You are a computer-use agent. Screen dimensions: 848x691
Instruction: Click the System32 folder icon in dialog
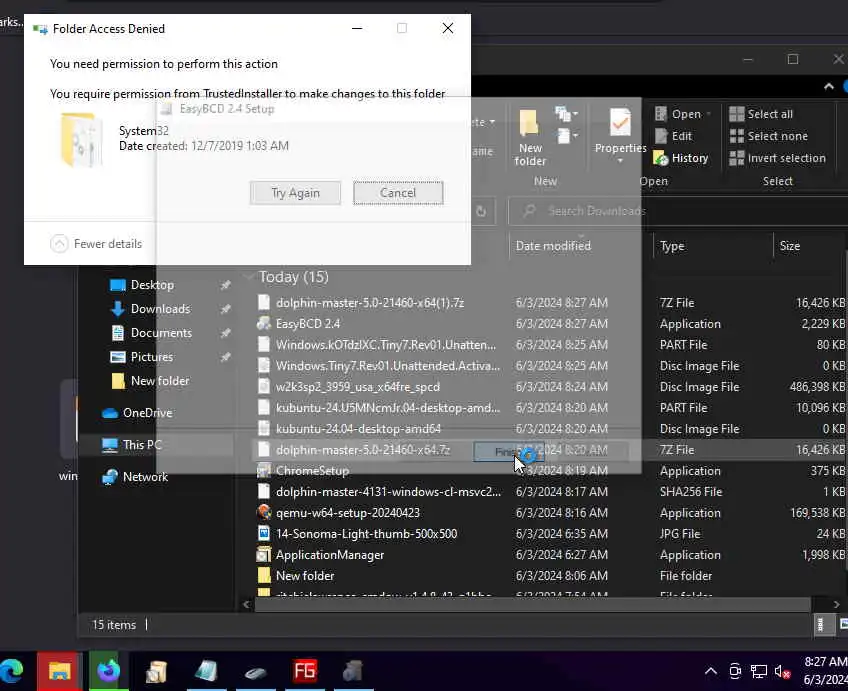tap(81, 138)
